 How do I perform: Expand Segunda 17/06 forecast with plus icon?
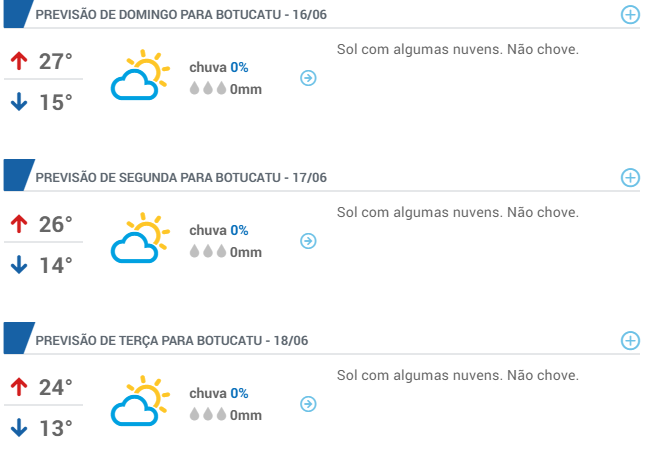point(630,178)
